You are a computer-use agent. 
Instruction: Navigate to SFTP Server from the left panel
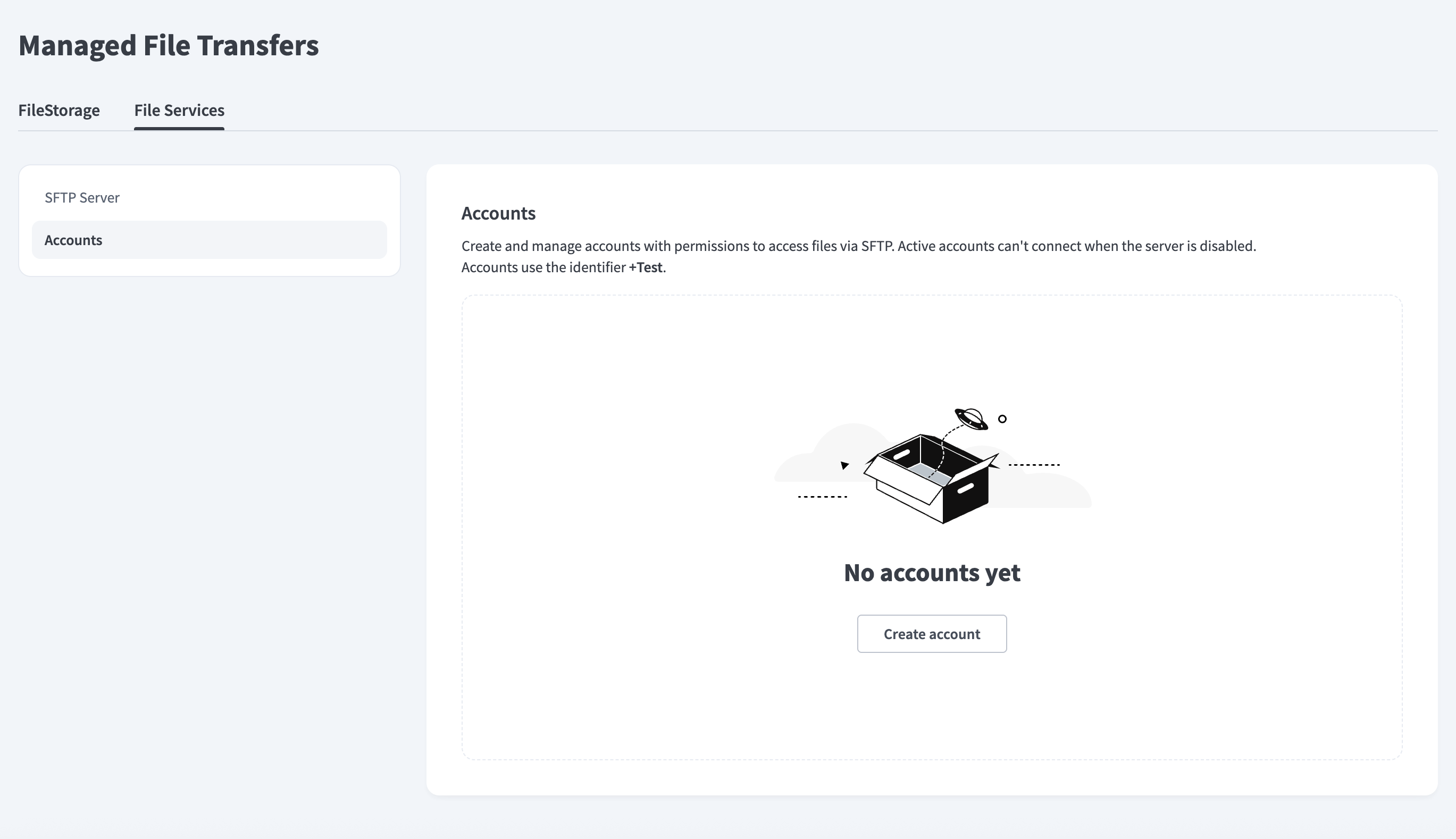(x=82, y=197)
